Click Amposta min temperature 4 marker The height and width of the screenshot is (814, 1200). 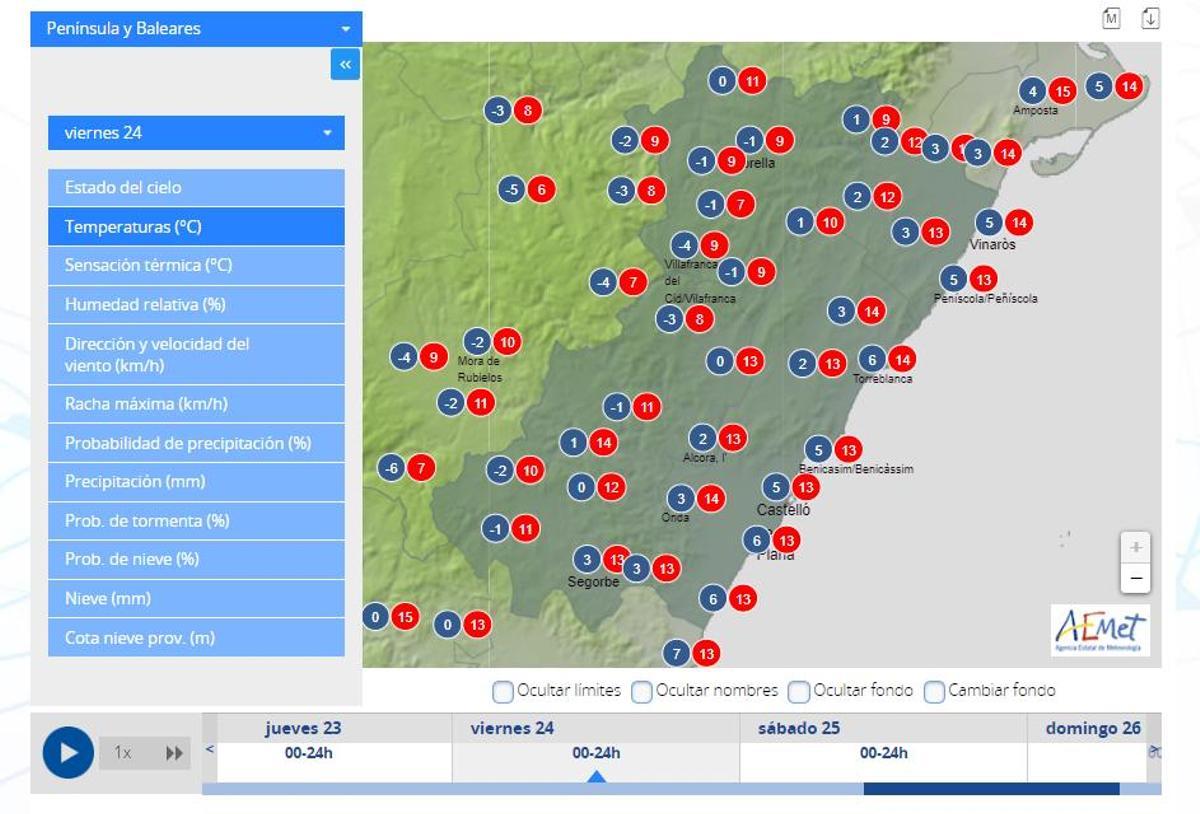[x=1033, y=92]
